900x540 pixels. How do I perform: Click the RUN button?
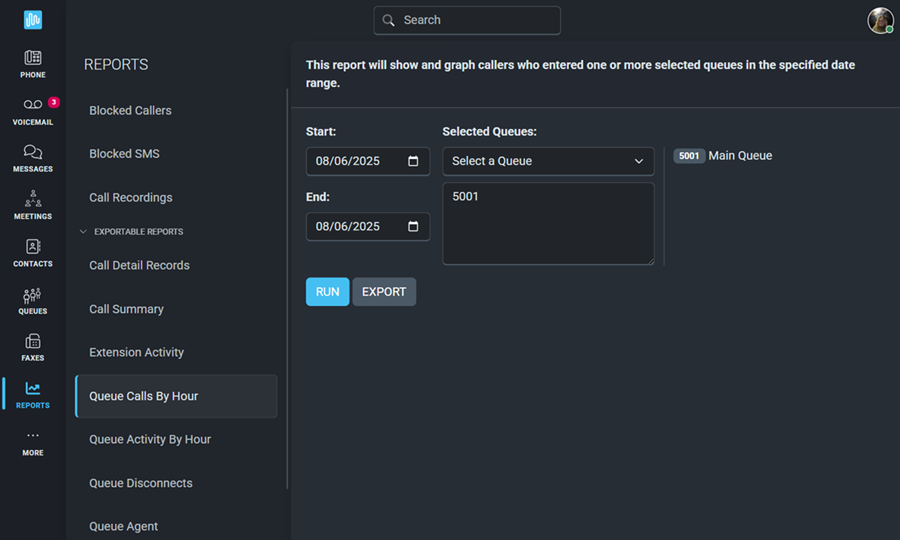[327, 292]
